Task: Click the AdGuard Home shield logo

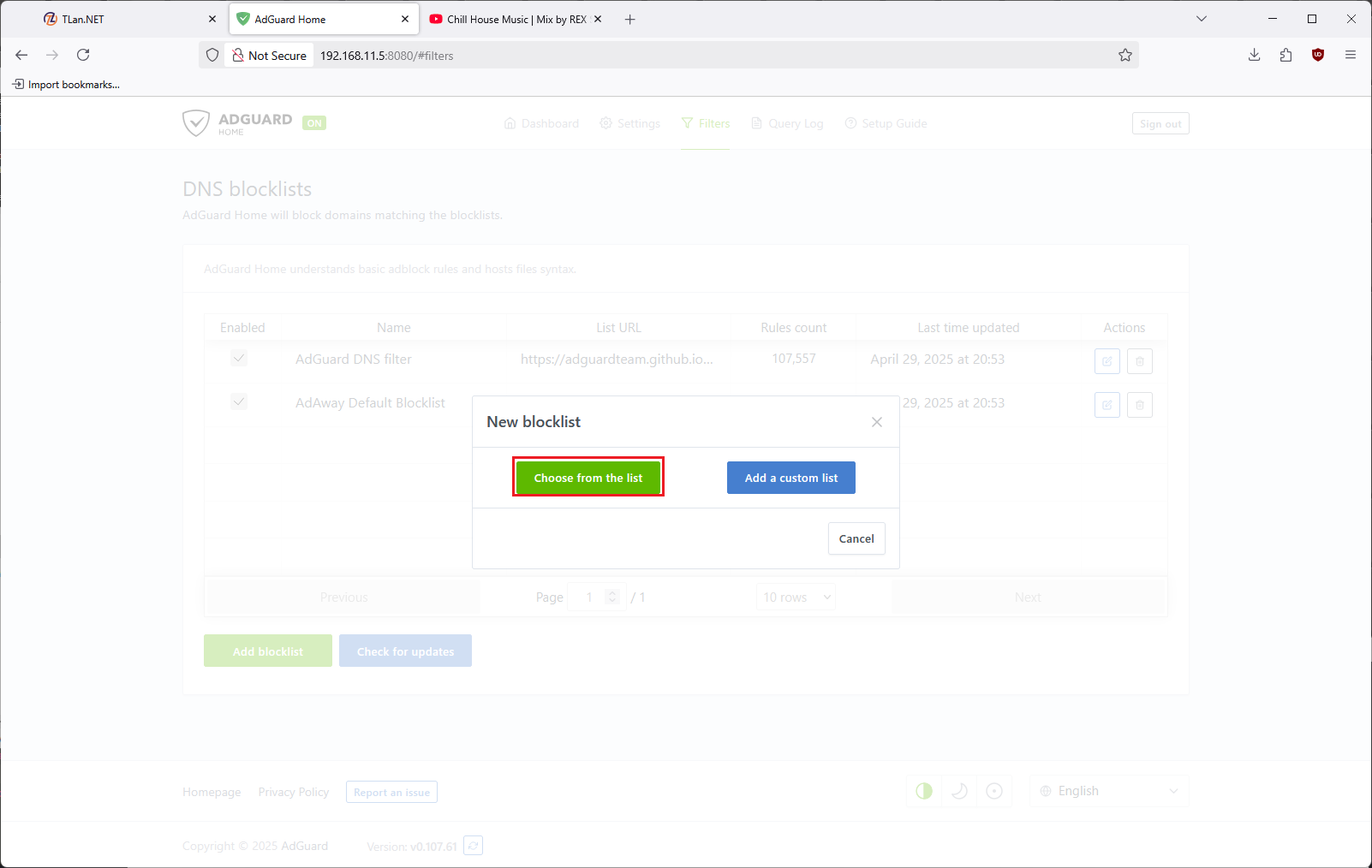Action: coord(196,122)
